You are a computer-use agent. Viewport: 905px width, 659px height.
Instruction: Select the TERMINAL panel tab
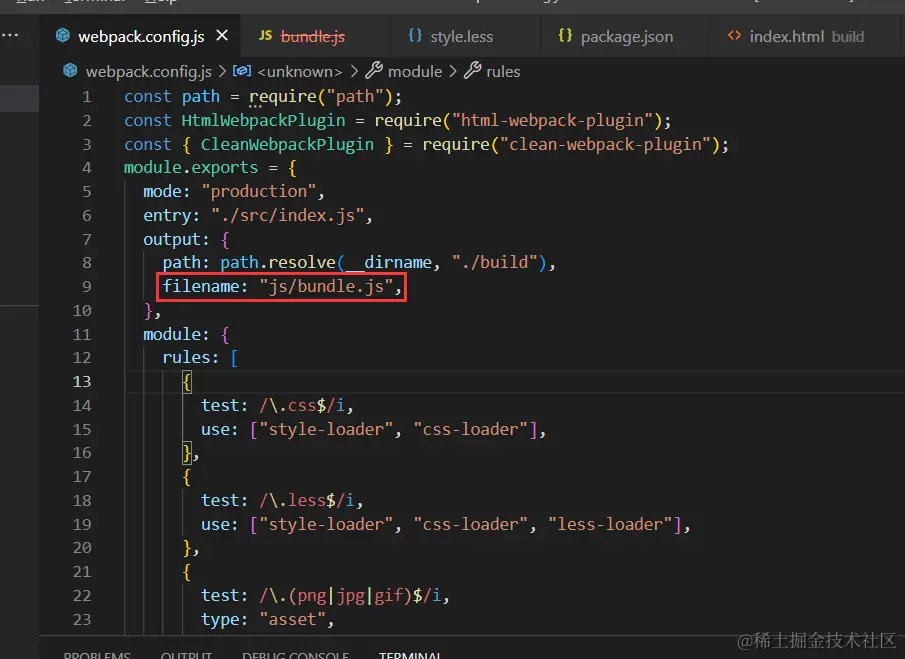tap(410, 654)
